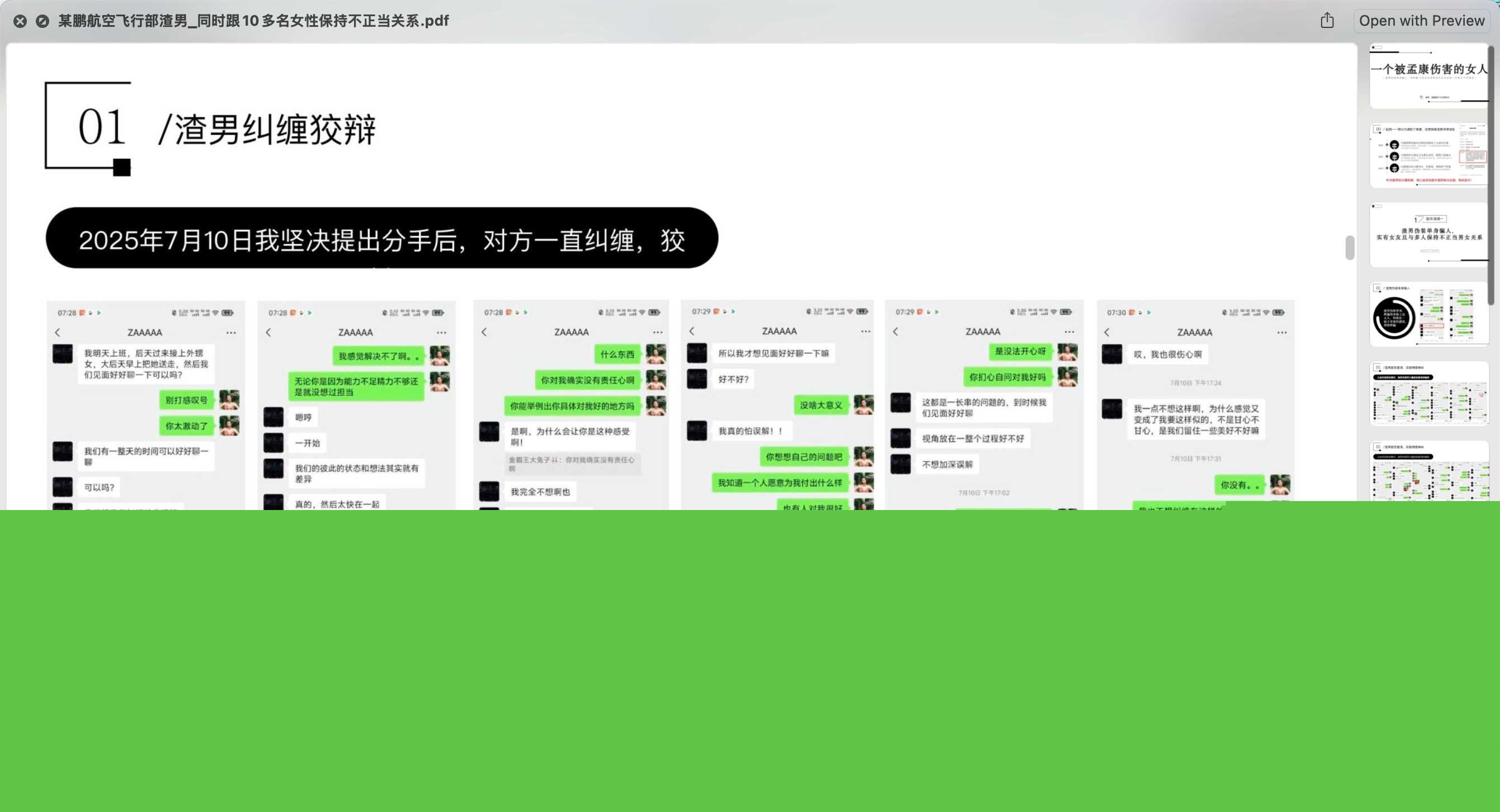The image size is (1500, 812).
Task: Select the second page thumbnail with red box
Action: click(1428, 155)
